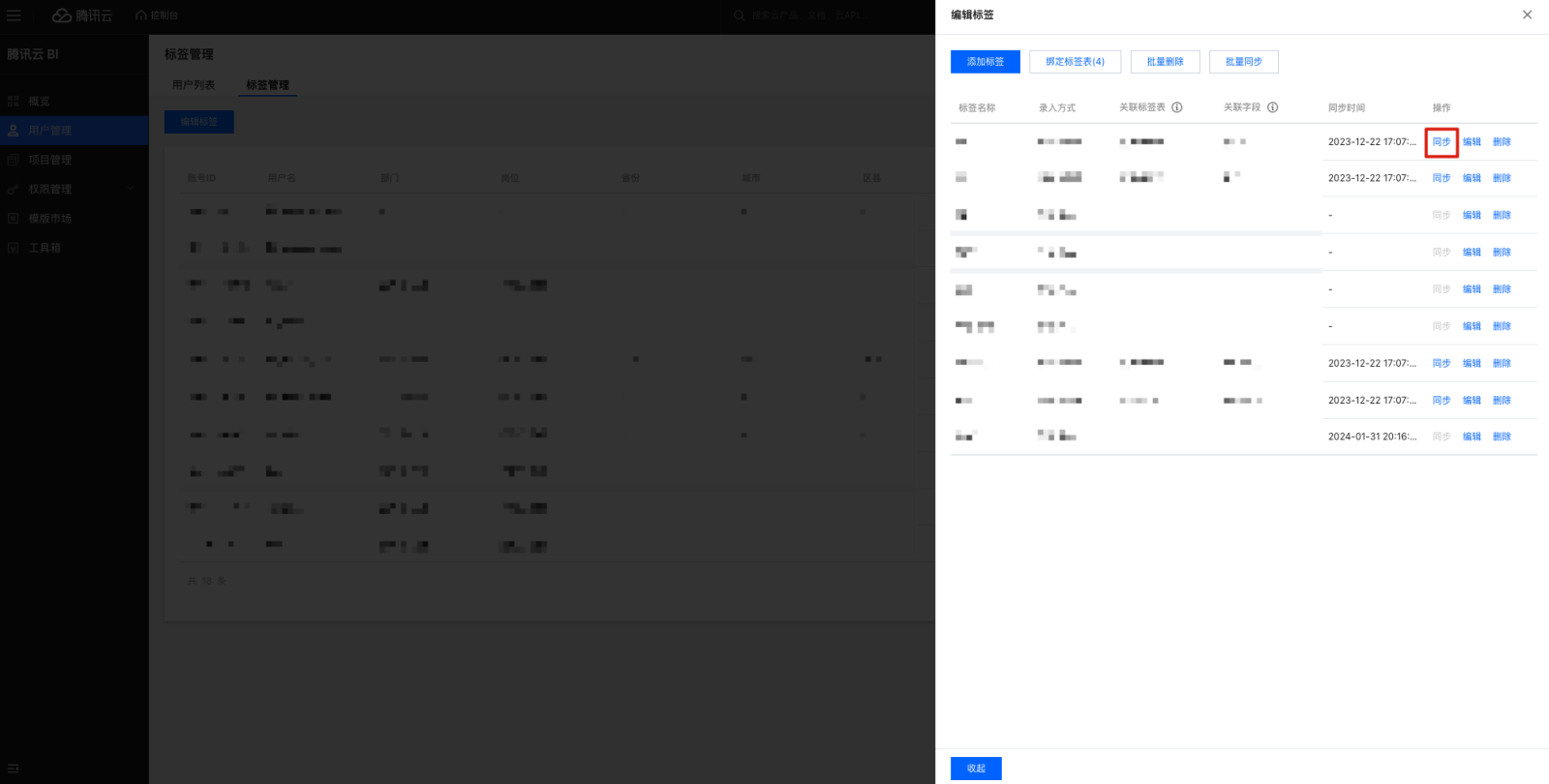This screenshot has width=1549, height=784.
Task: Click the 项目管理 icon in the sidebar
Action: (14, 160)
